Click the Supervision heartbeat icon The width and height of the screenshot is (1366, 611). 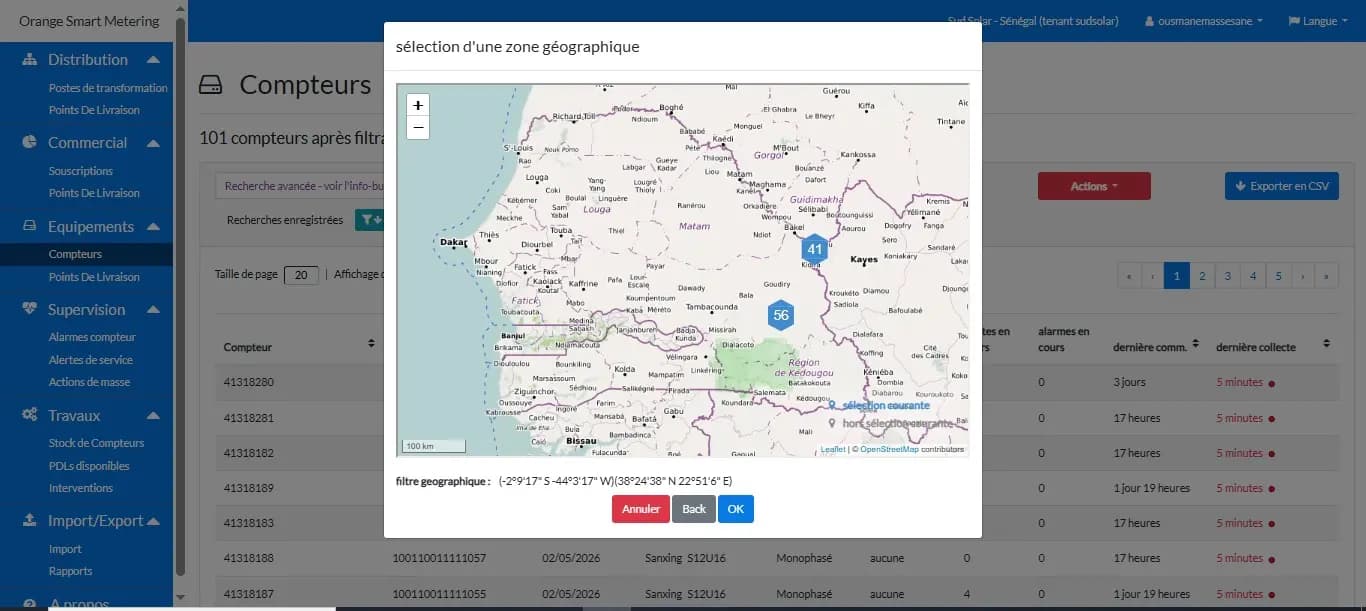click(x=30, y=310)
